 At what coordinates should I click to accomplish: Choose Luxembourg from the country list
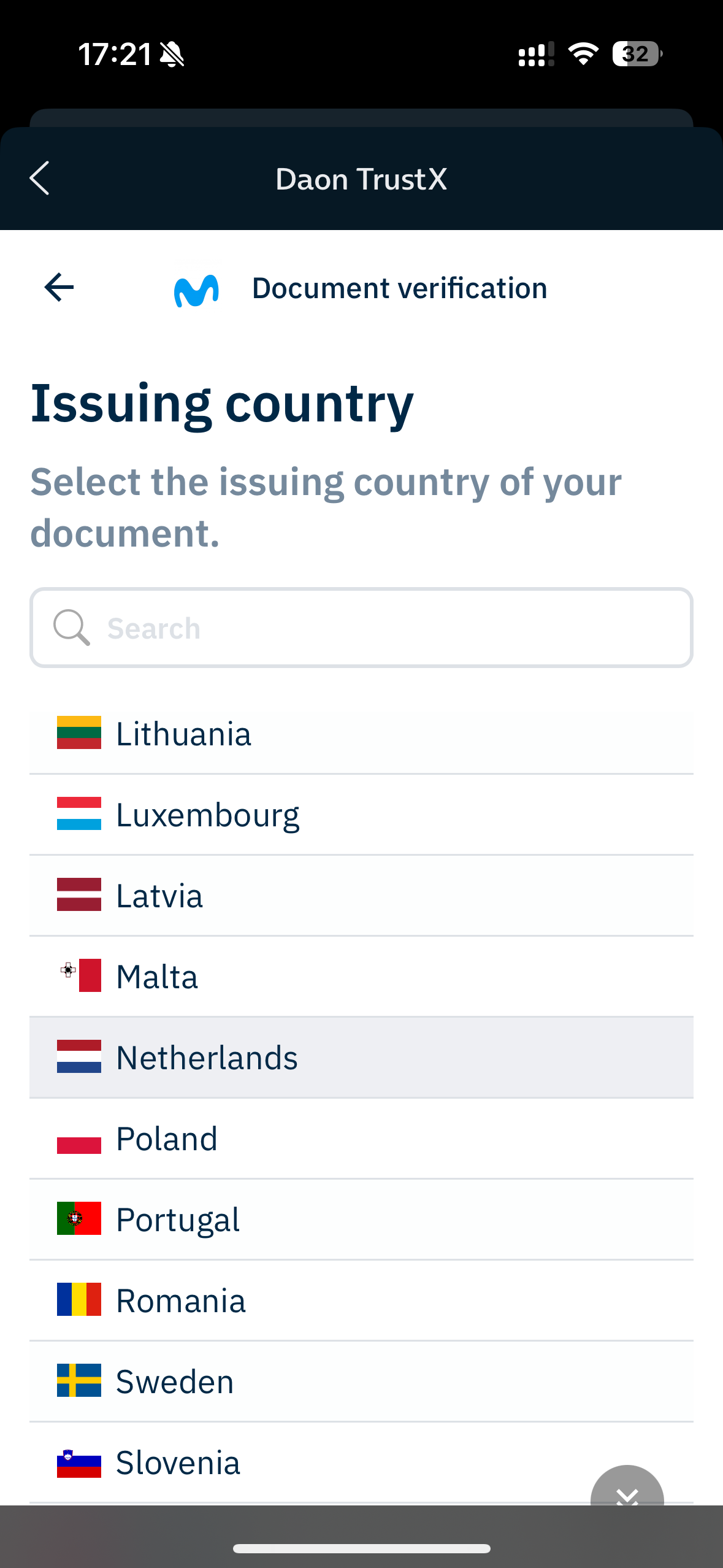pos(361,815)
